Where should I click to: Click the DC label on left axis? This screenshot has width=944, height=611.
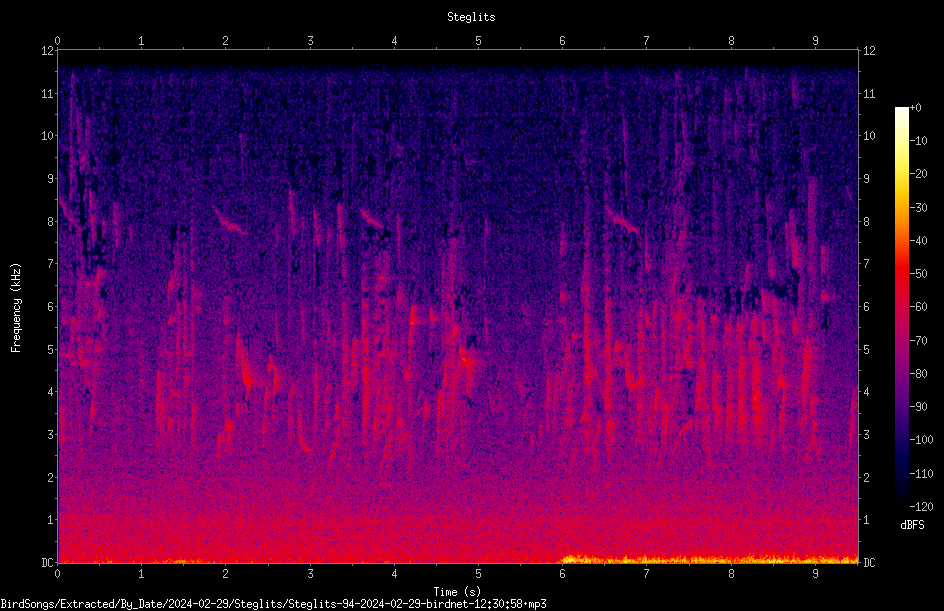point(47,562)
